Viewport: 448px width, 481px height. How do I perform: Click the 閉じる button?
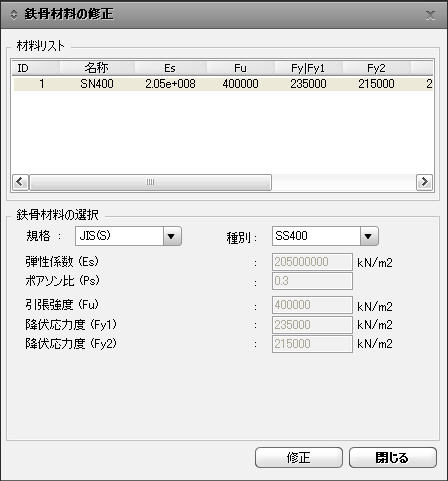393,457
